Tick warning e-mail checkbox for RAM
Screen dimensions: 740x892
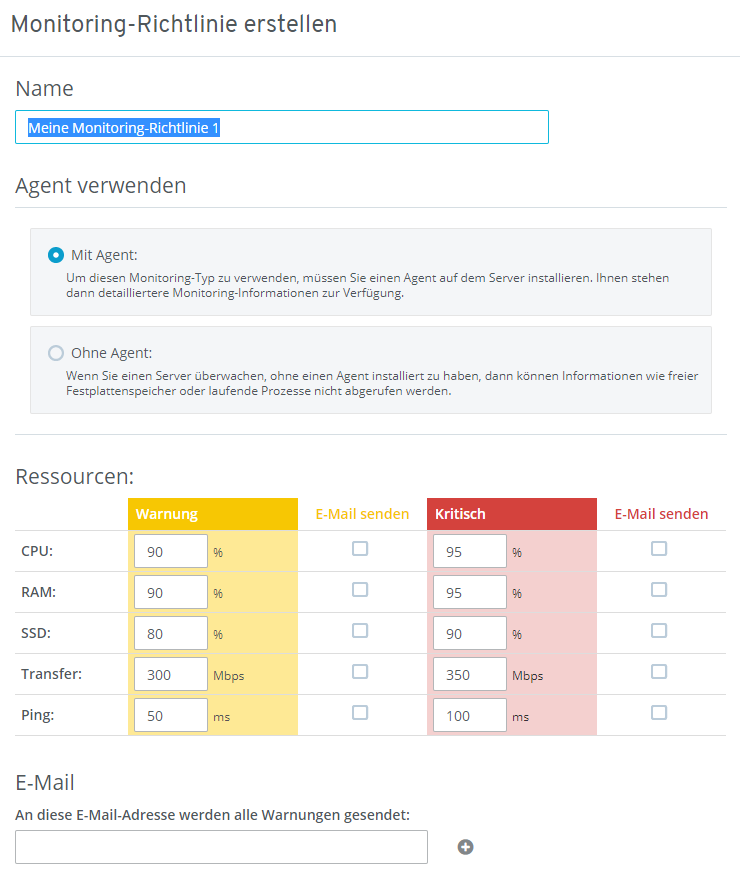(x=360, y=590)
